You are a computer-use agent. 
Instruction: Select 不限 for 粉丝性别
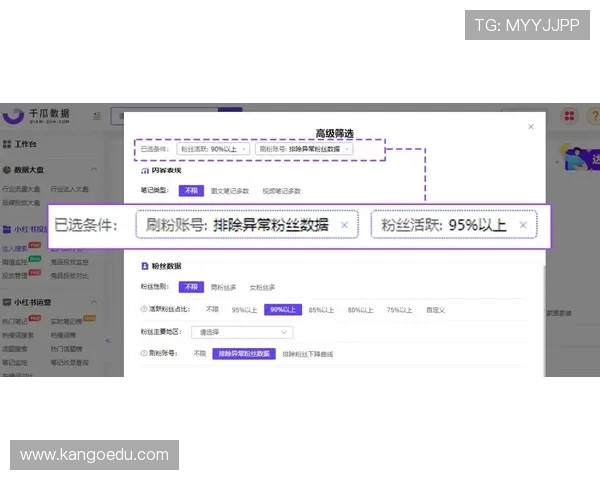click(x=191, y=287)
